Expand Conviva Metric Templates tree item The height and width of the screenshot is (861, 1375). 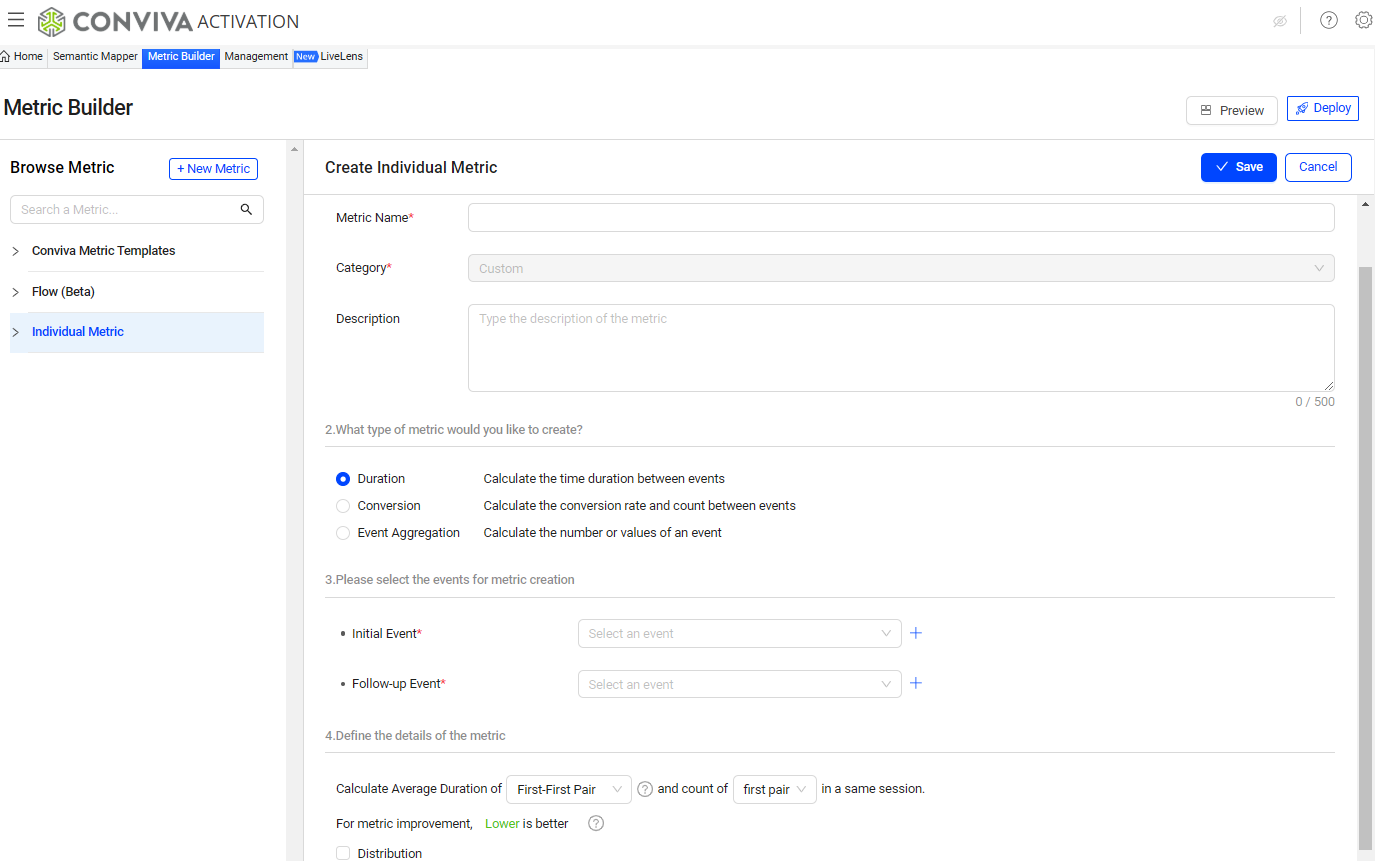pos(15,251)
